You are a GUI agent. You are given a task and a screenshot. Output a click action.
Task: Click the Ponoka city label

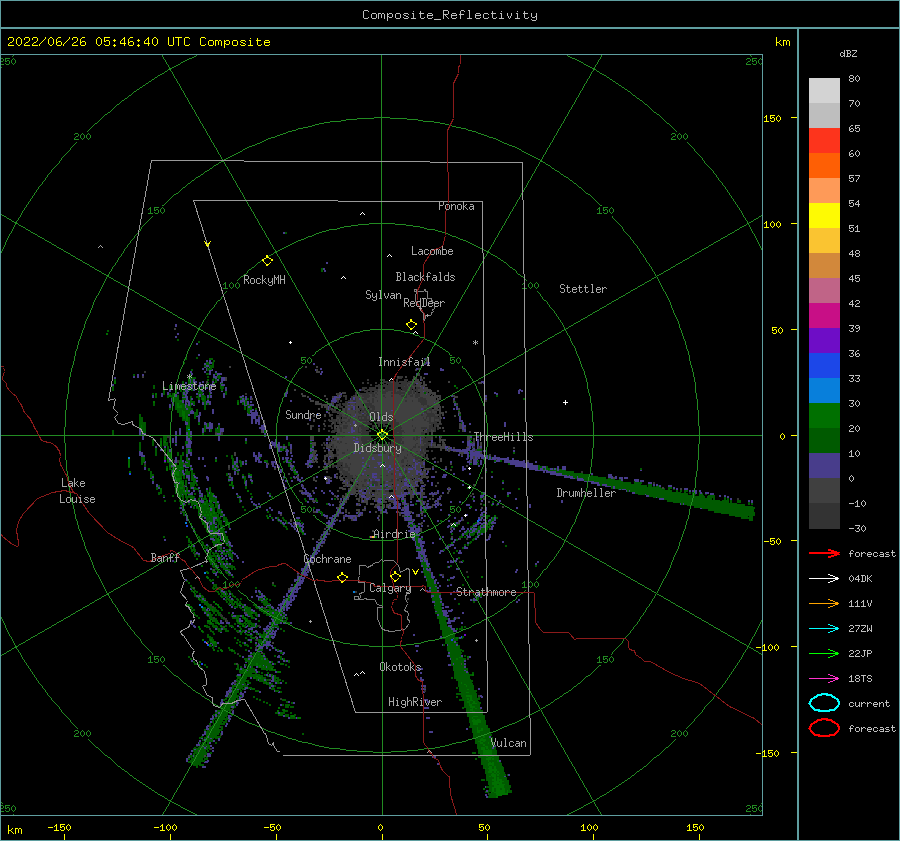[x=456, y=206]
